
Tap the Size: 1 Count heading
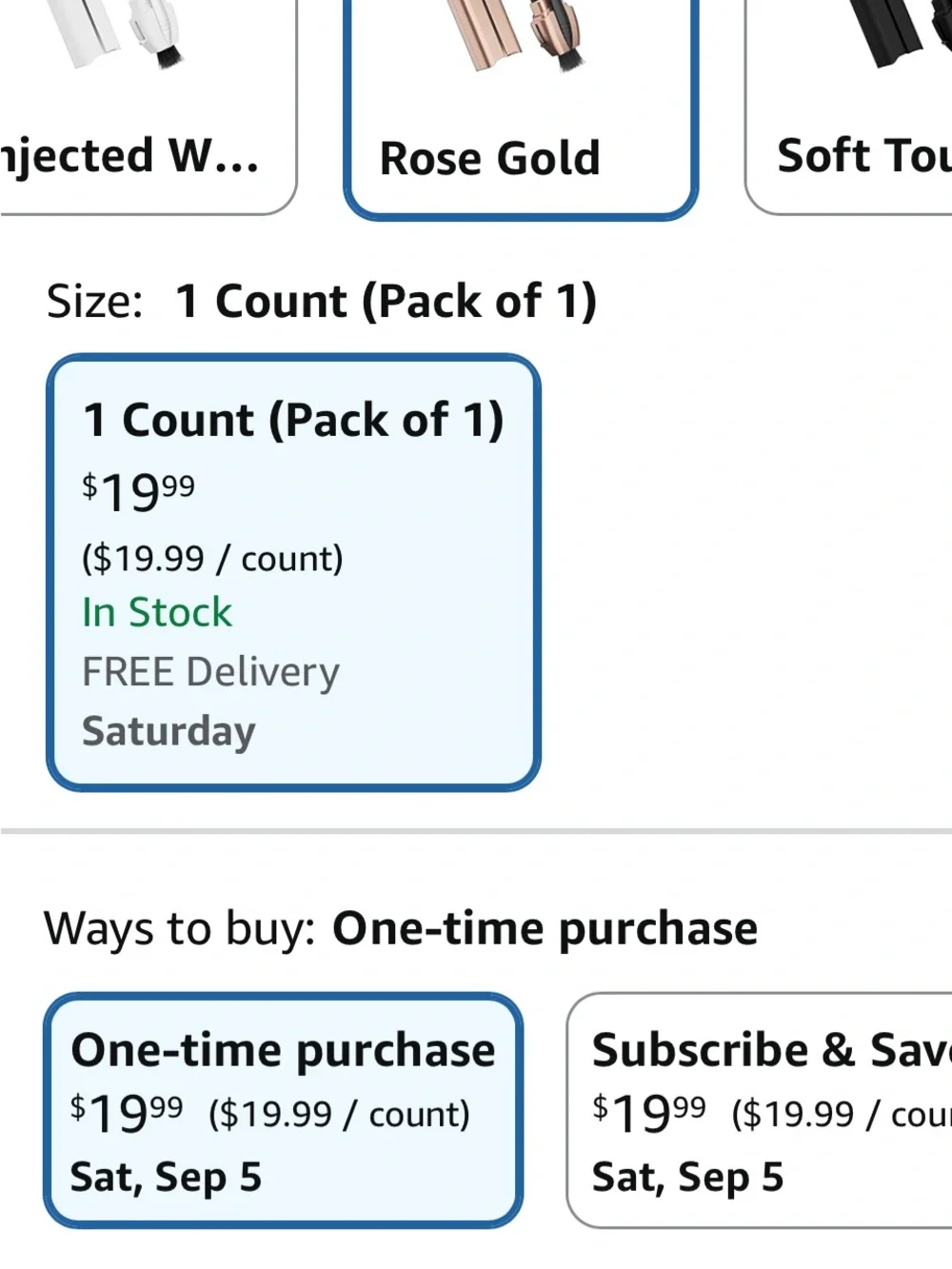click(x=322, y=302)
